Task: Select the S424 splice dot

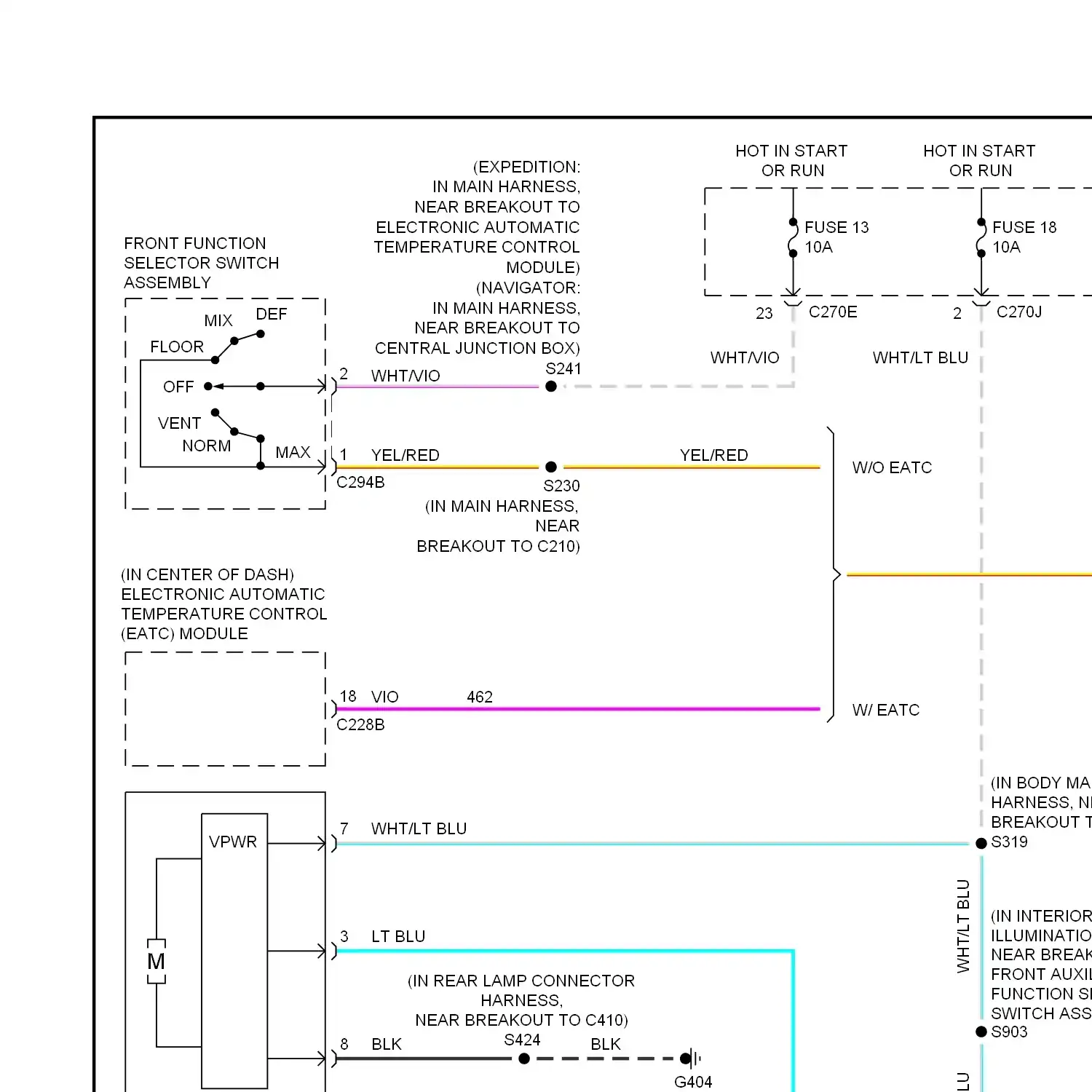Action: point(524,1059)
